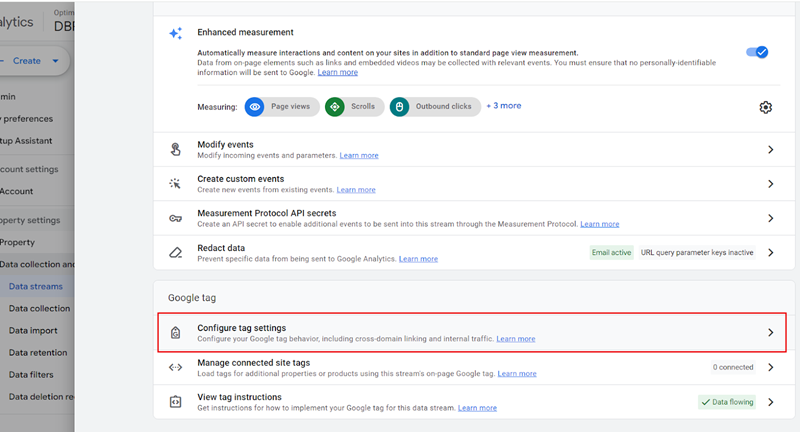The height and width of the screenshot is (432, 800).
Task: Open Learn more for View tag instructions
Action: point(477,408)
